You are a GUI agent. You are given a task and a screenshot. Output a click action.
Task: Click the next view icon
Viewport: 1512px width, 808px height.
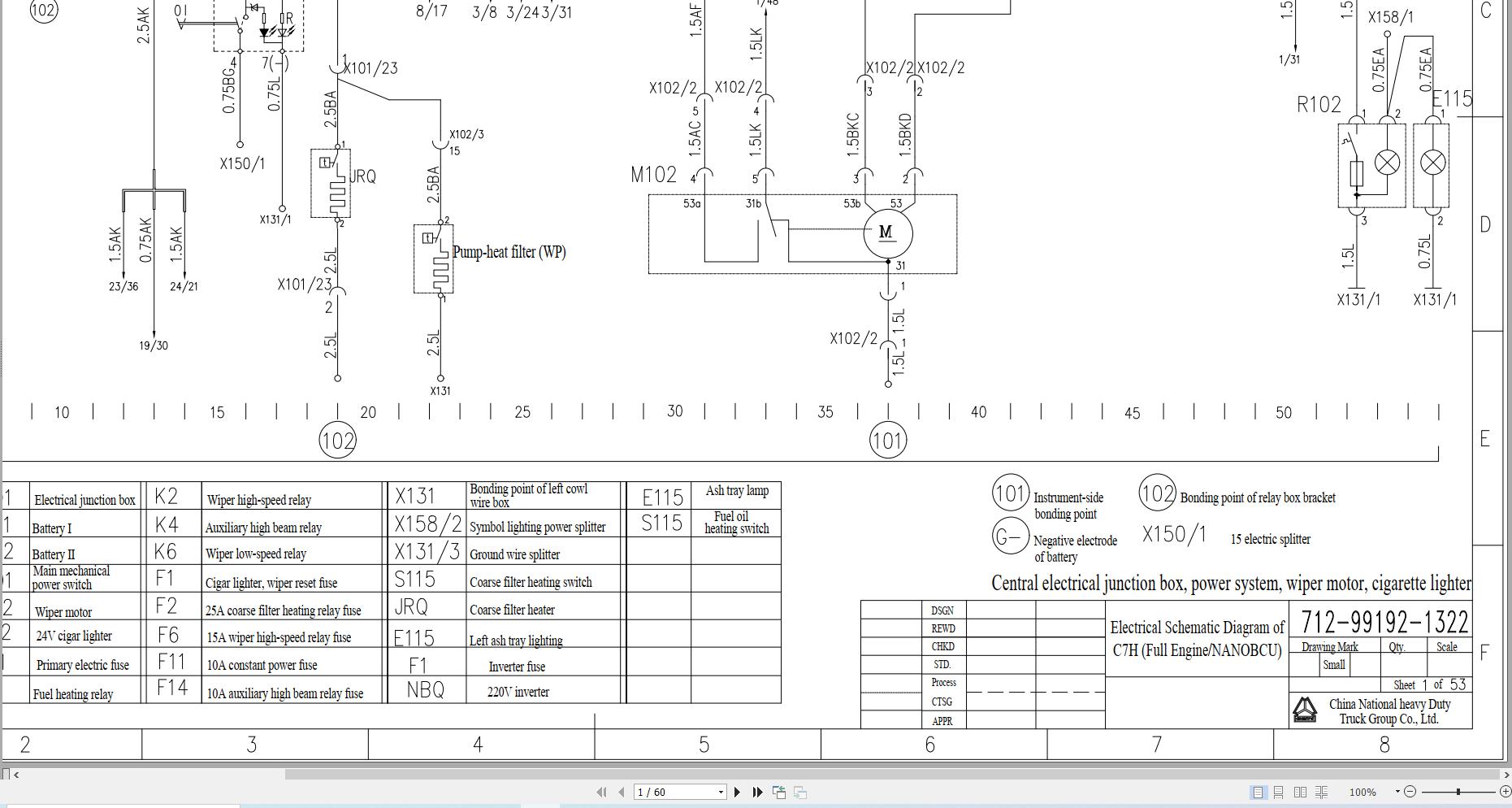800,792
